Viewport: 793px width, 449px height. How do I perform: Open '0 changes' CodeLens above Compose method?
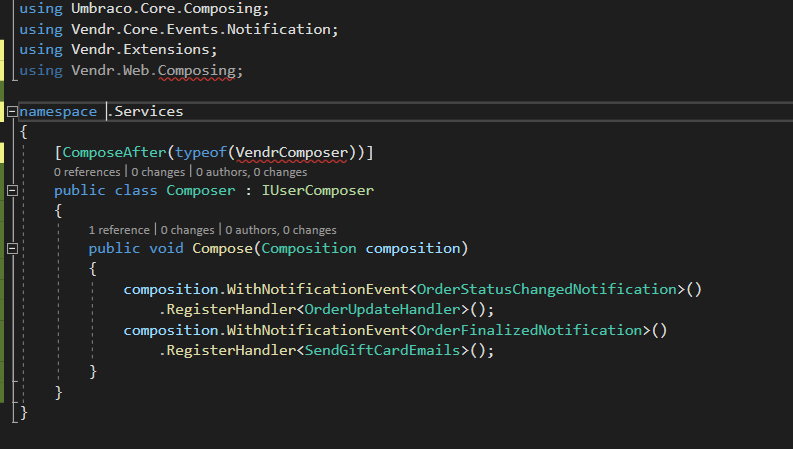pos(188,230)
